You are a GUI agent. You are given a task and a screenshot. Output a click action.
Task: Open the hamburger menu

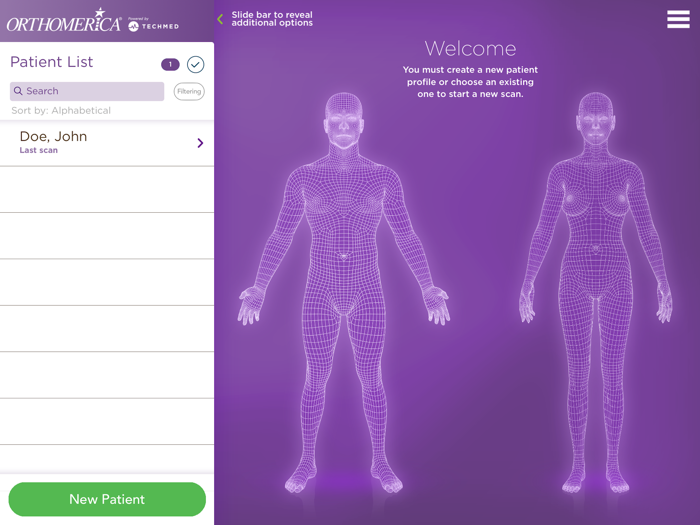[x=678, y=20]
